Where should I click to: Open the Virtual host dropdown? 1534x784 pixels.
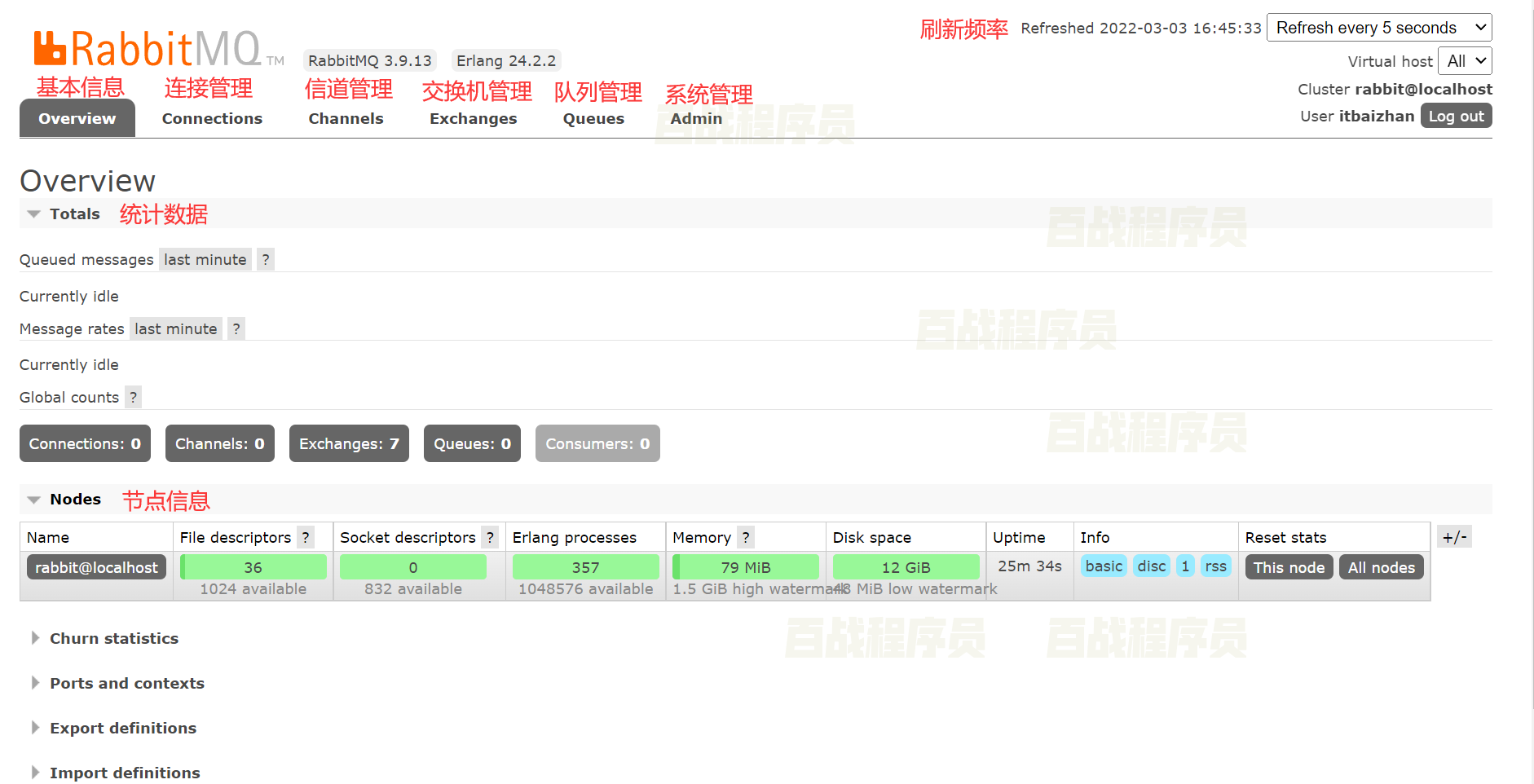1465,61
